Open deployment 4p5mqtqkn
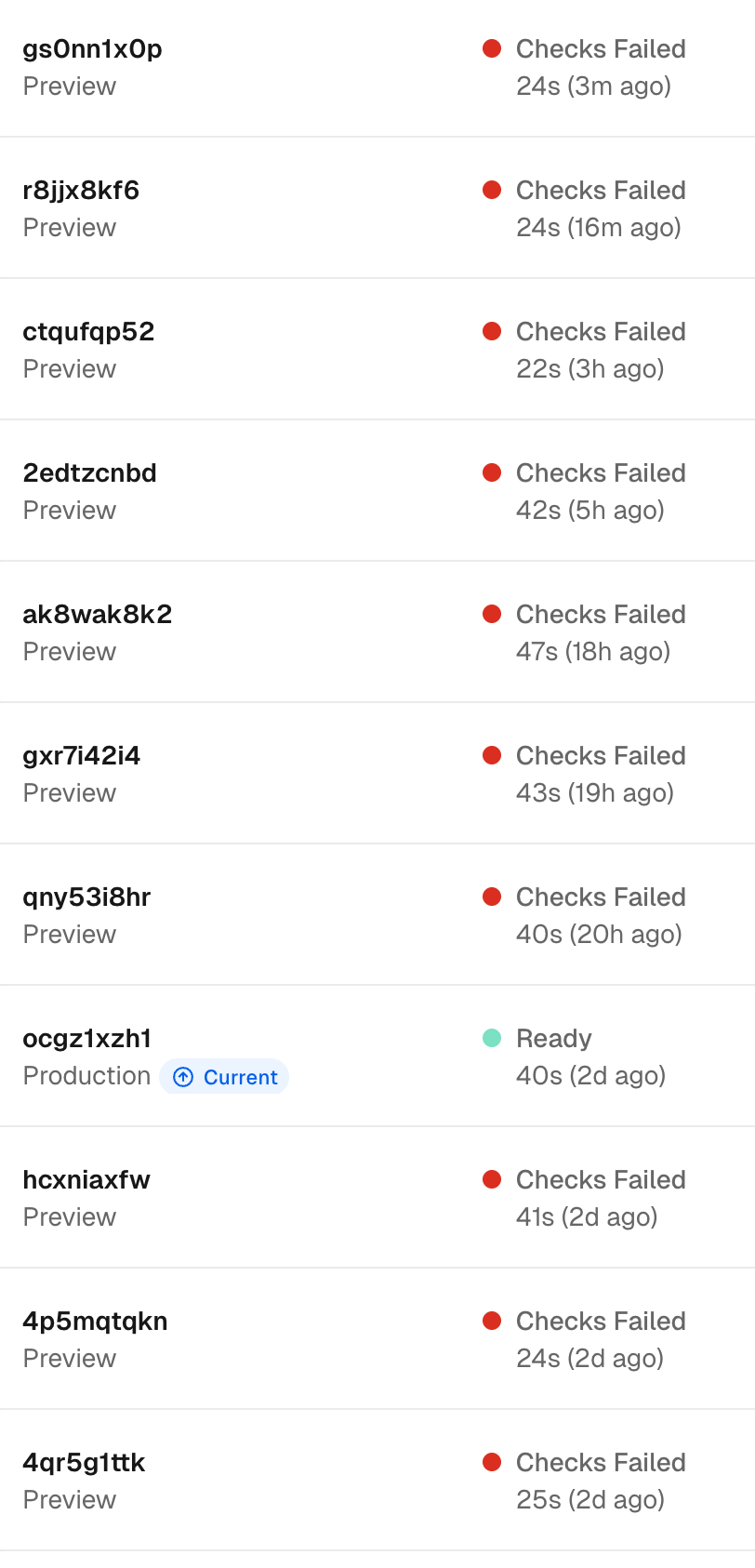Viewport: 755px width, 1568px height. (95, 1321)
